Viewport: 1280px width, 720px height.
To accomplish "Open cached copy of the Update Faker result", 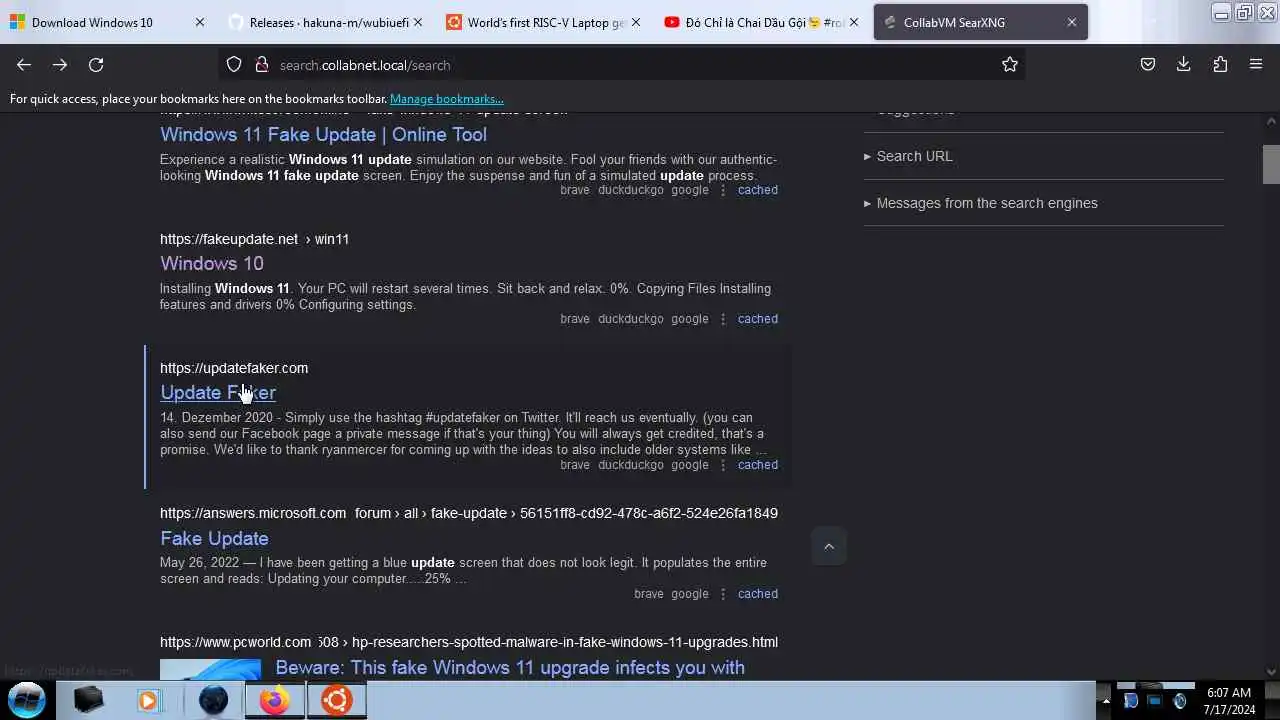I will click(x=757, y=465).
